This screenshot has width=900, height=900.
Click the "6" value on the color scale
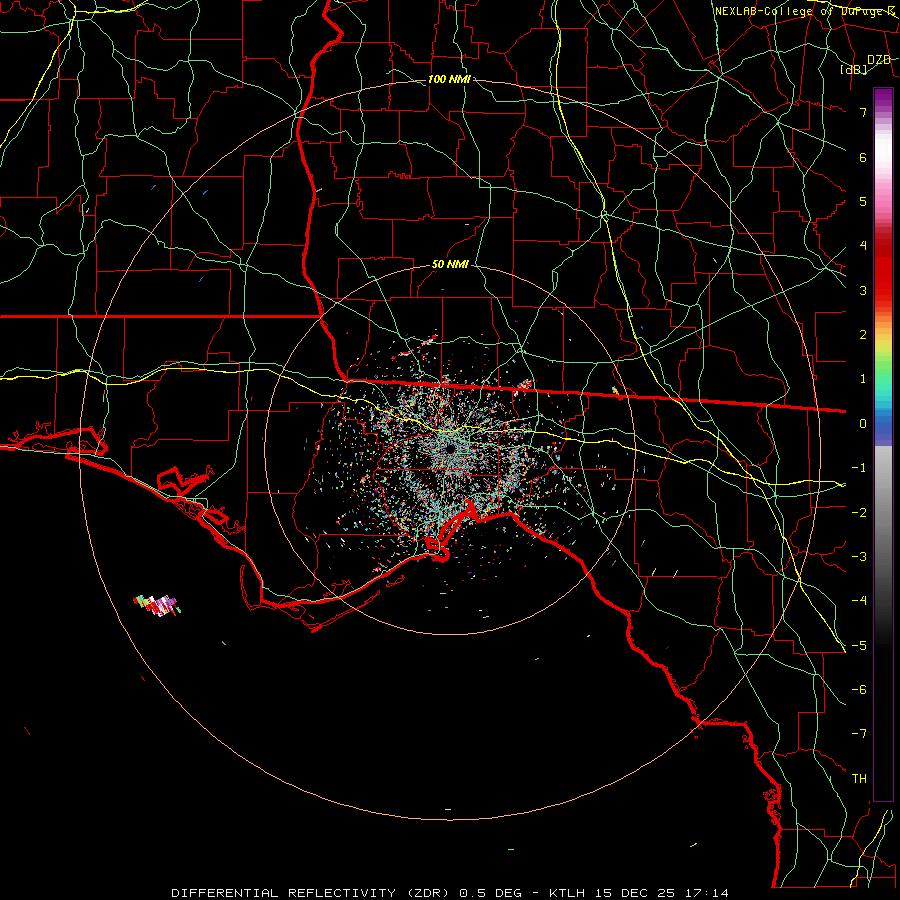pos(863,157)
